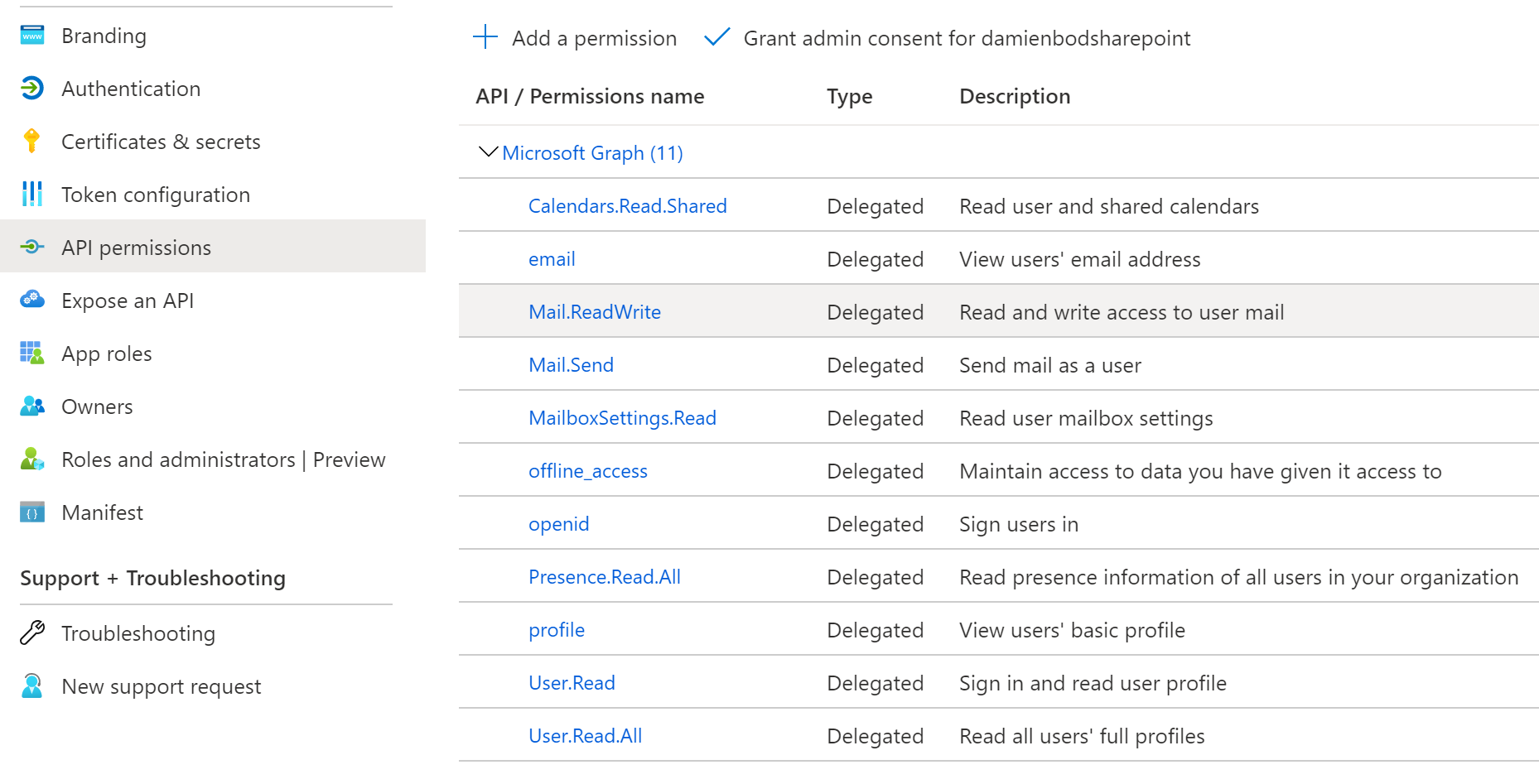Click the Branding sidebar icon

pos(32,36)
